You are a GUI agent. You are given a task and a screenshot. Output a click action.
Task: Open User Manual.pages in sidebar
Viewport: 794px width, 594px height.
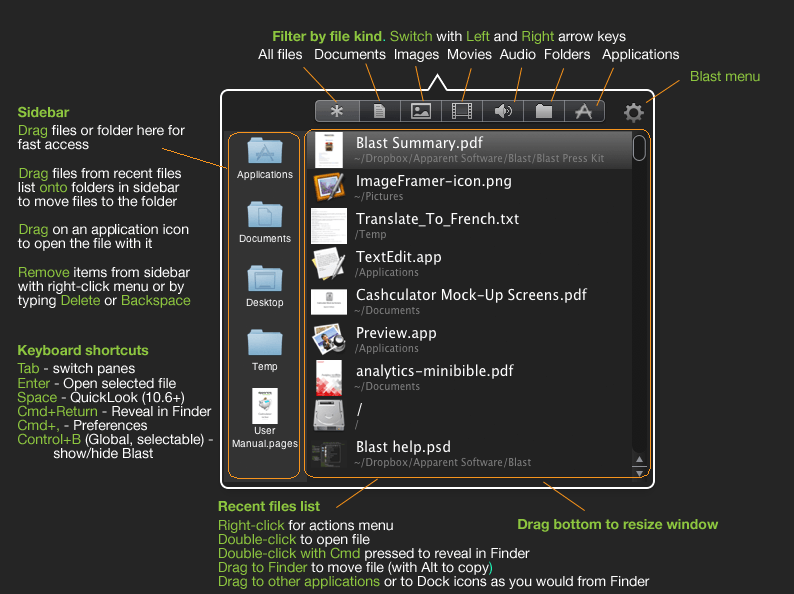pos(265,406)
